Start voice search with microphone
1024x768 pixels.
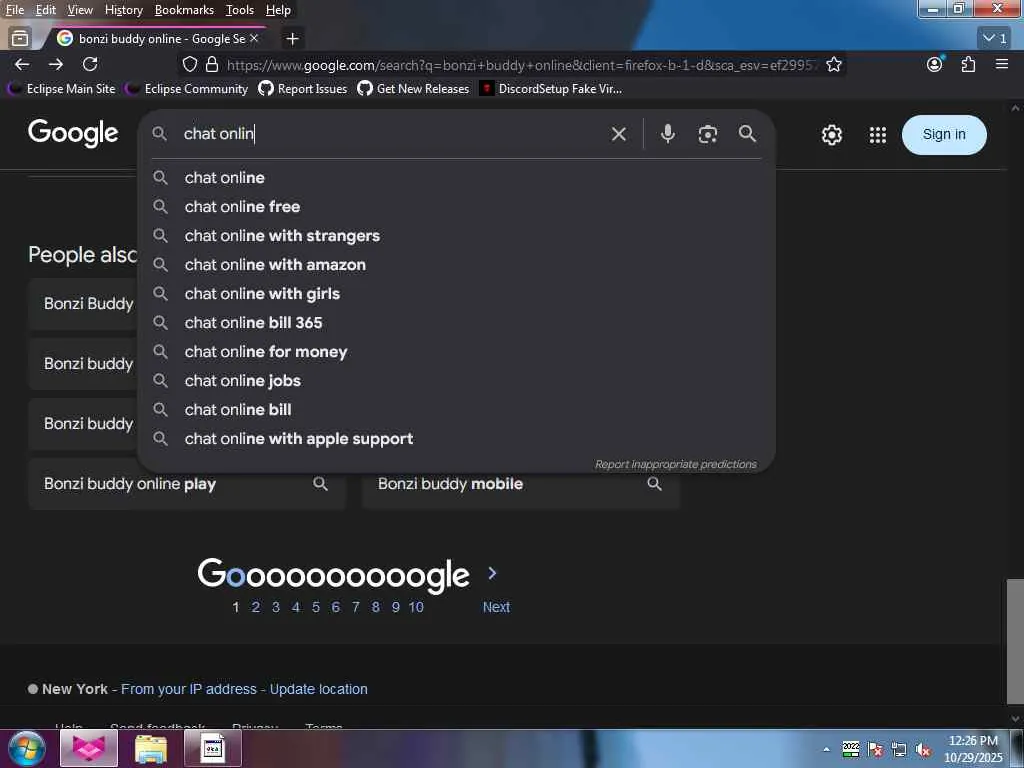[x=667, y=134]
